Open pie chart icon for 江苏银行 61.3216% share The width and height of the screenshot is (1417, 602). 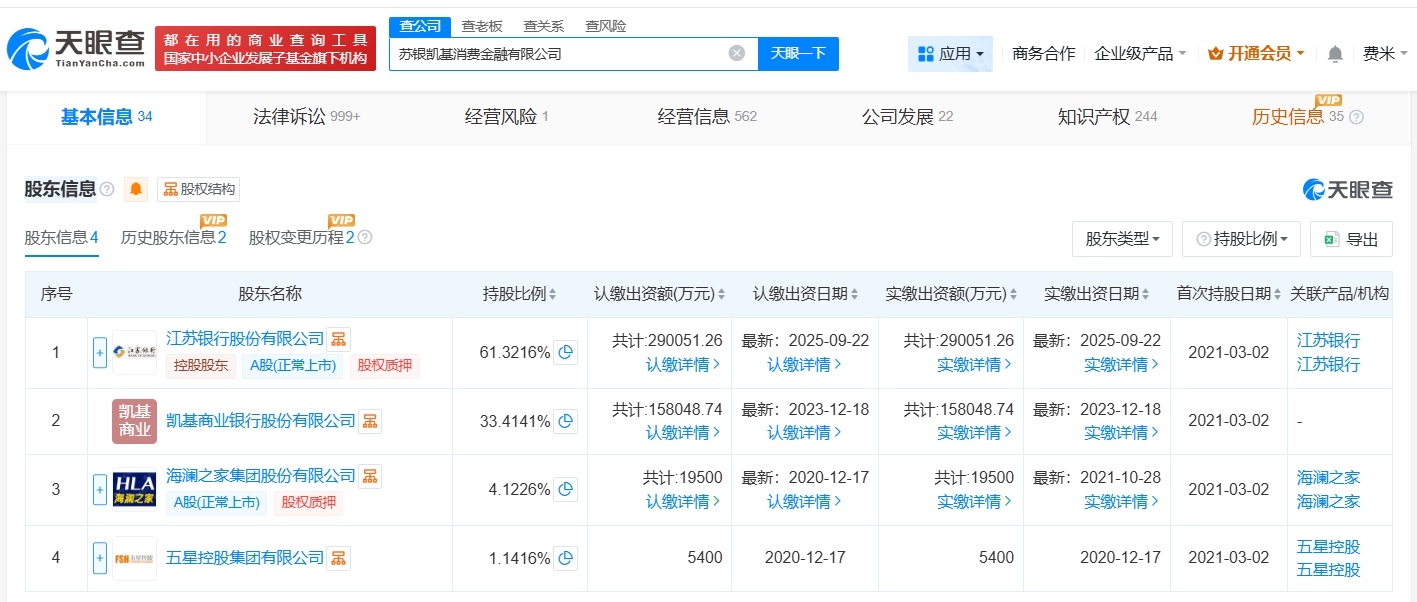coord(566,352)
